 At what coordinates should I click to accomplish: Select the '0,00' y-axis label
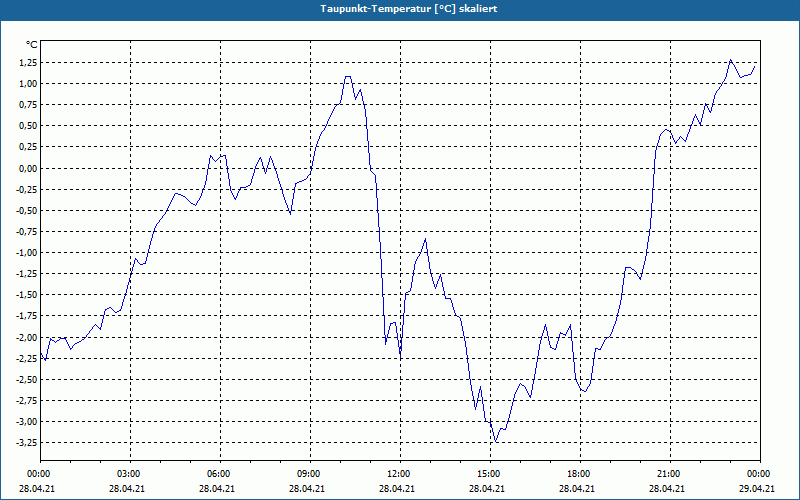tap(28, 168)
